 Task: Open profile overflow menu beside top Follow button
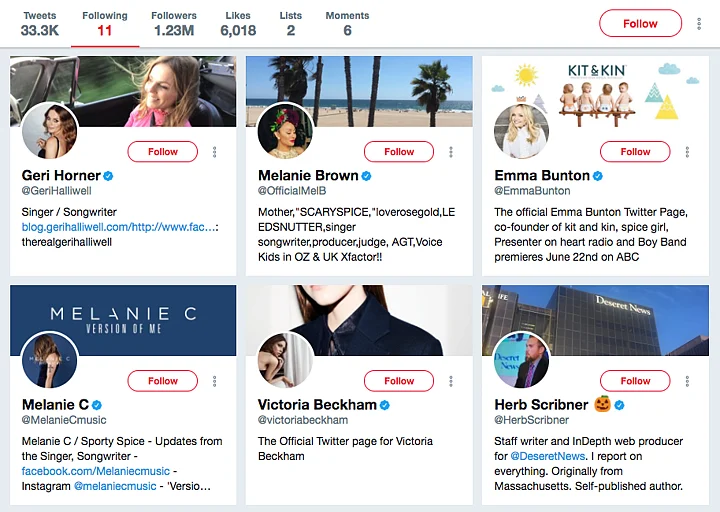click(x=697, y=23)
